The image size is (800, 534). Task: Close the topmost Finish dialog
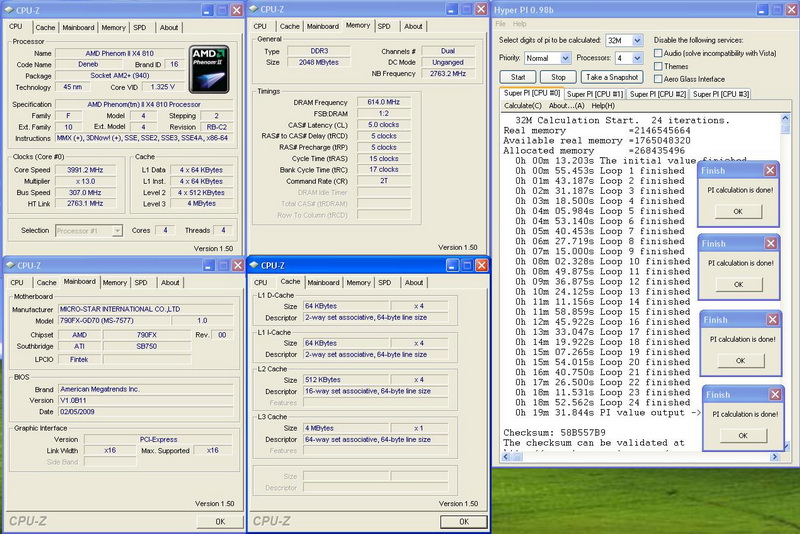(x=771, y=171)
